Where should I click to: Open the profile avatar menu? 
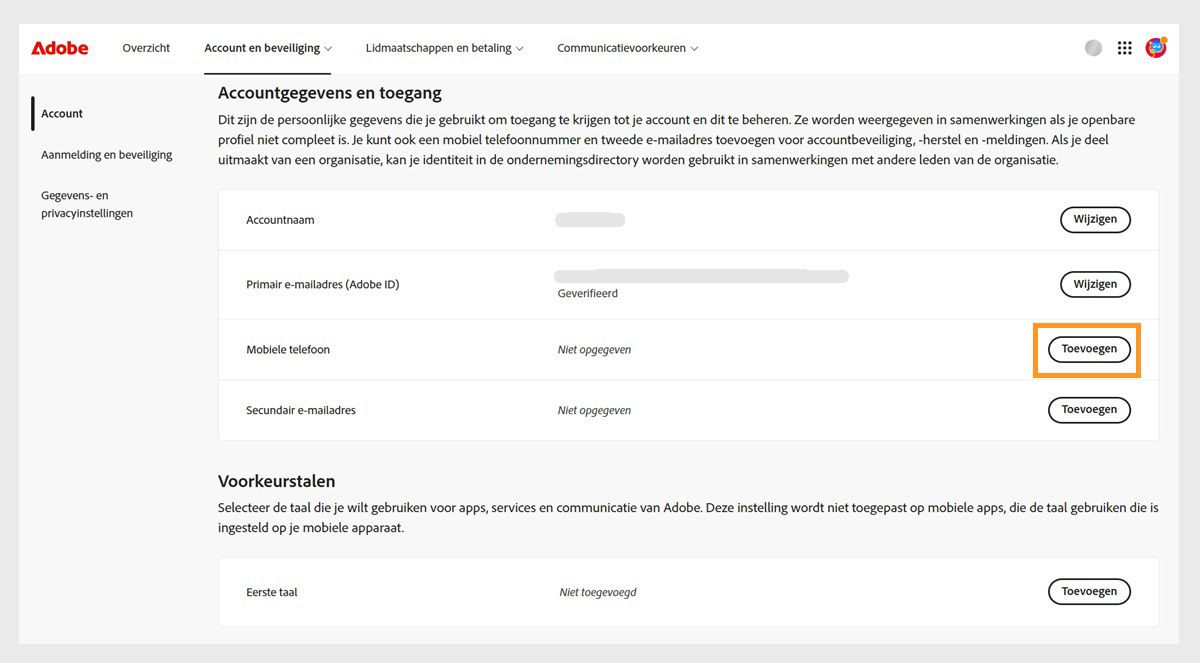pos(1155,47)
